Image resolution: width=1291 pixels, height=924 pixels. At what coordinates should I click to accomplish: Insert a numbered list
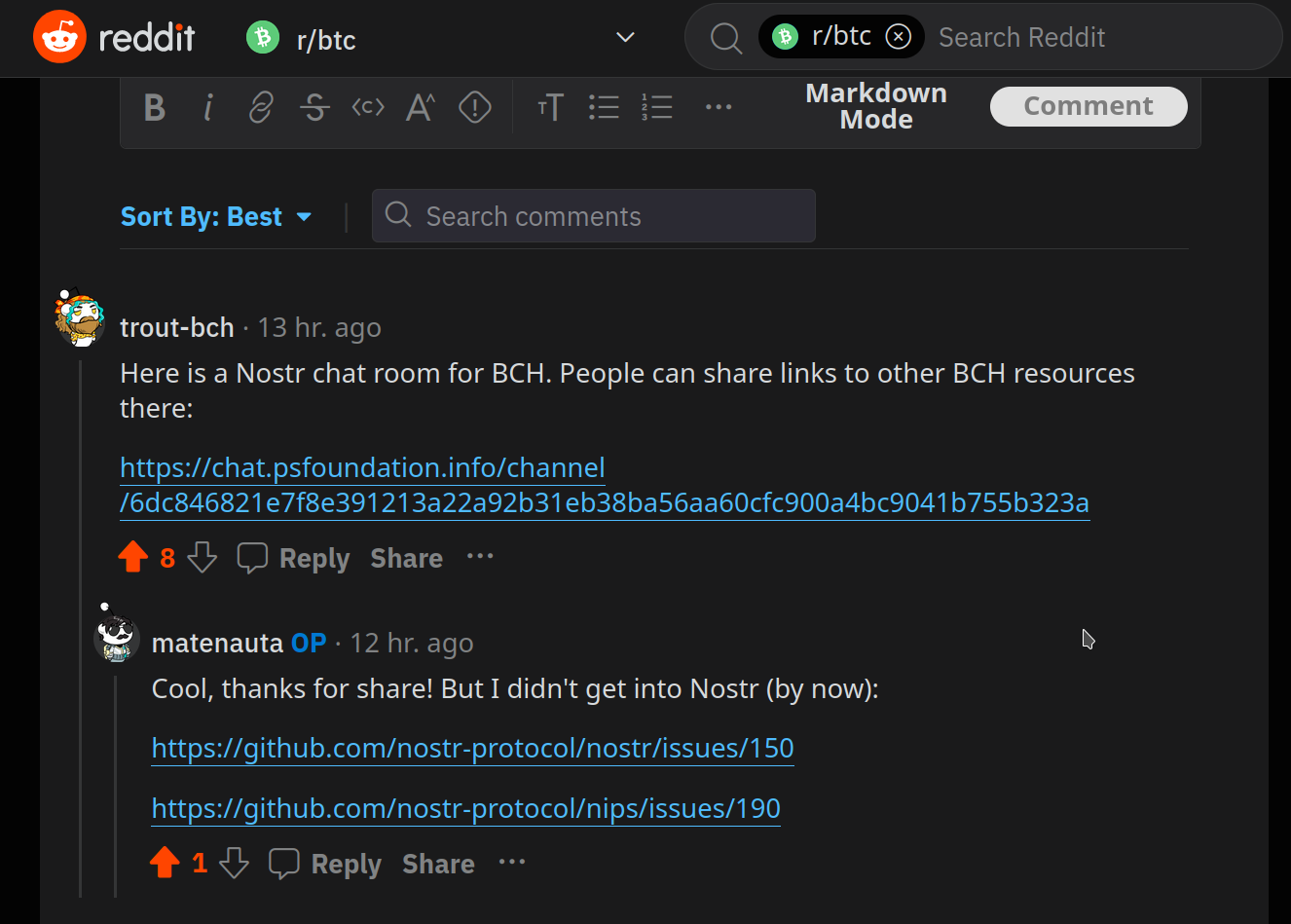[657, 107]
